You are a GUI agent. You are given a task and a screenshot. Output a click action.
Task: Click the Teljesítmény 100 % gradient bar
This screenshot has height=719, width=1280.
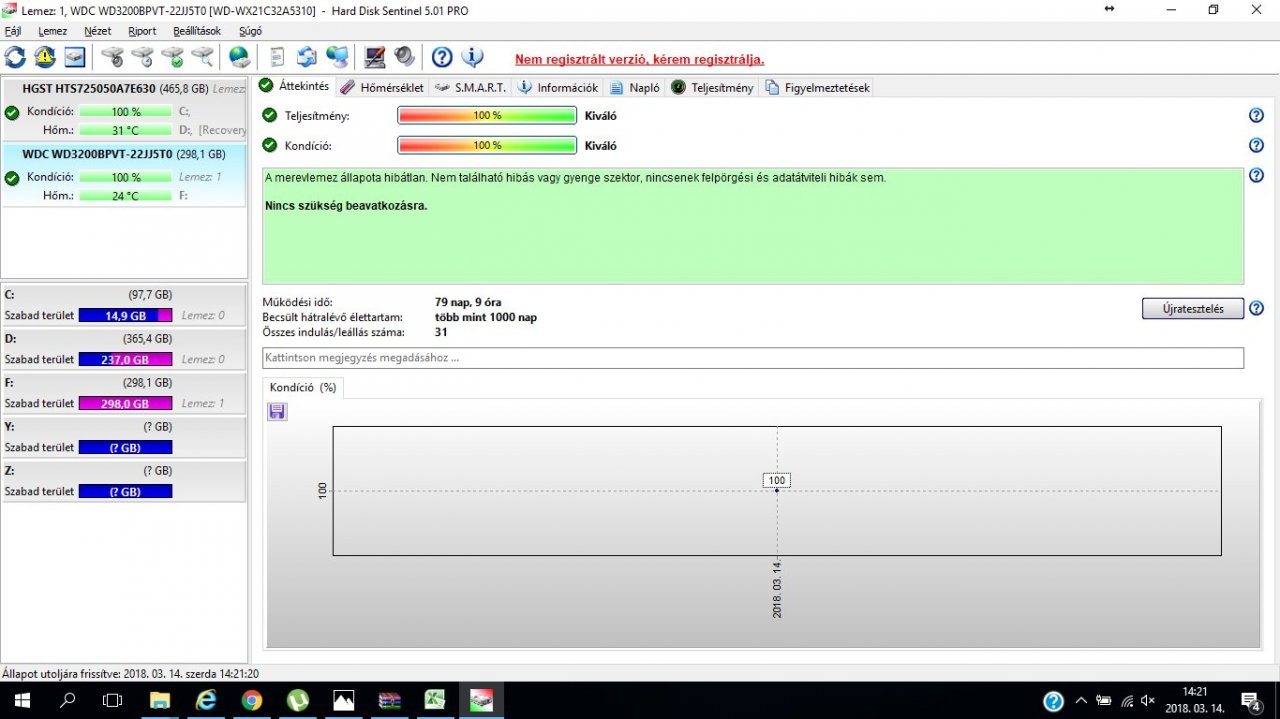pyautogui.click(x=487, y=116)
